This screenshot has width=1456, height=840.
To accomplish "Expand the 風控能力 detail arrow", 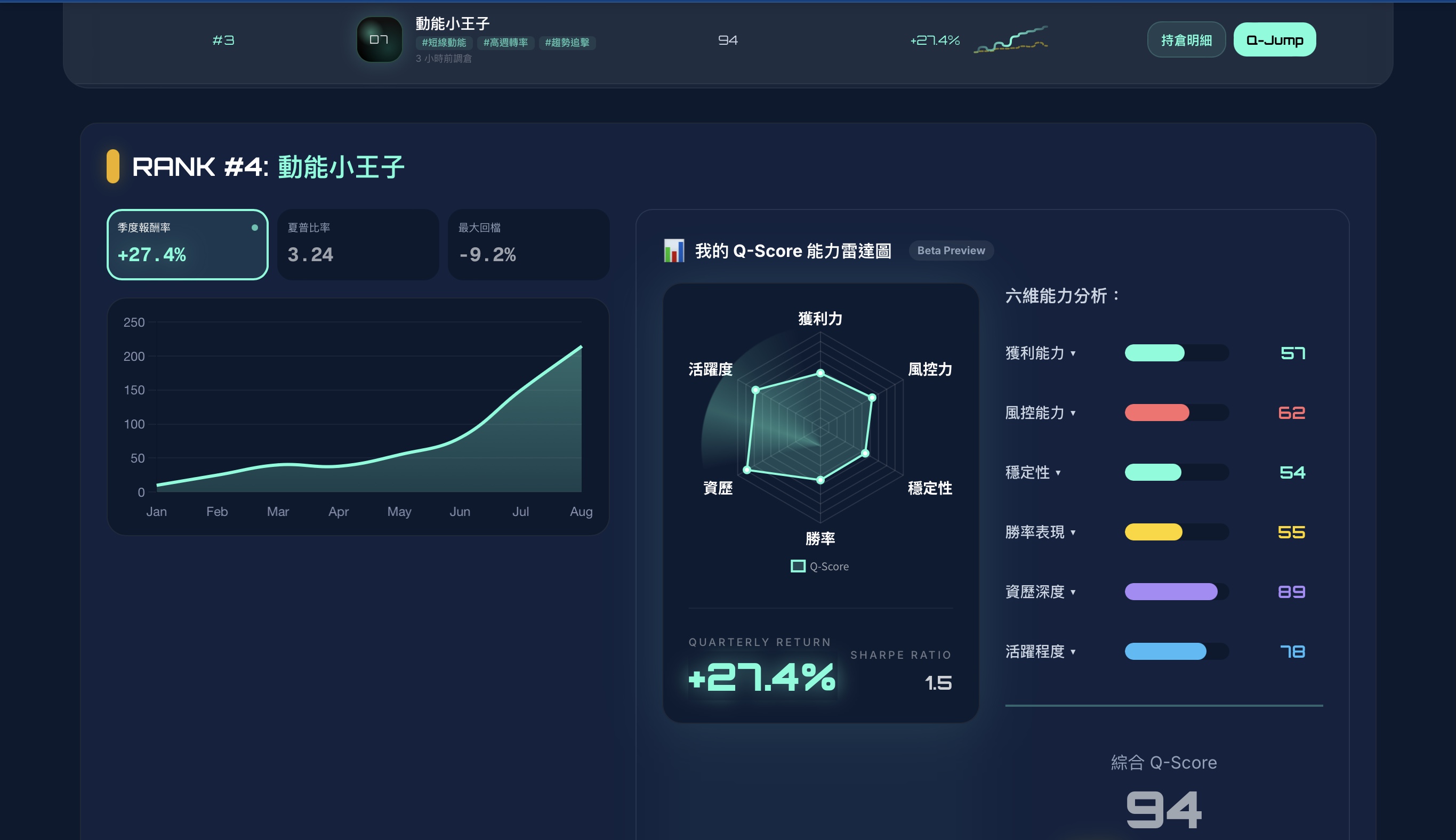I will point(1073,413).
